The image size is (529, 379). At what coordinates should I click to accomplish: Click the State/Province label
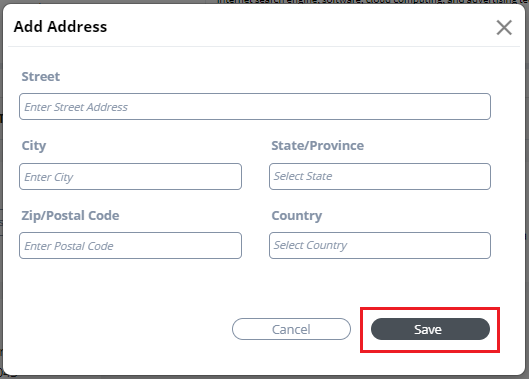317,146
